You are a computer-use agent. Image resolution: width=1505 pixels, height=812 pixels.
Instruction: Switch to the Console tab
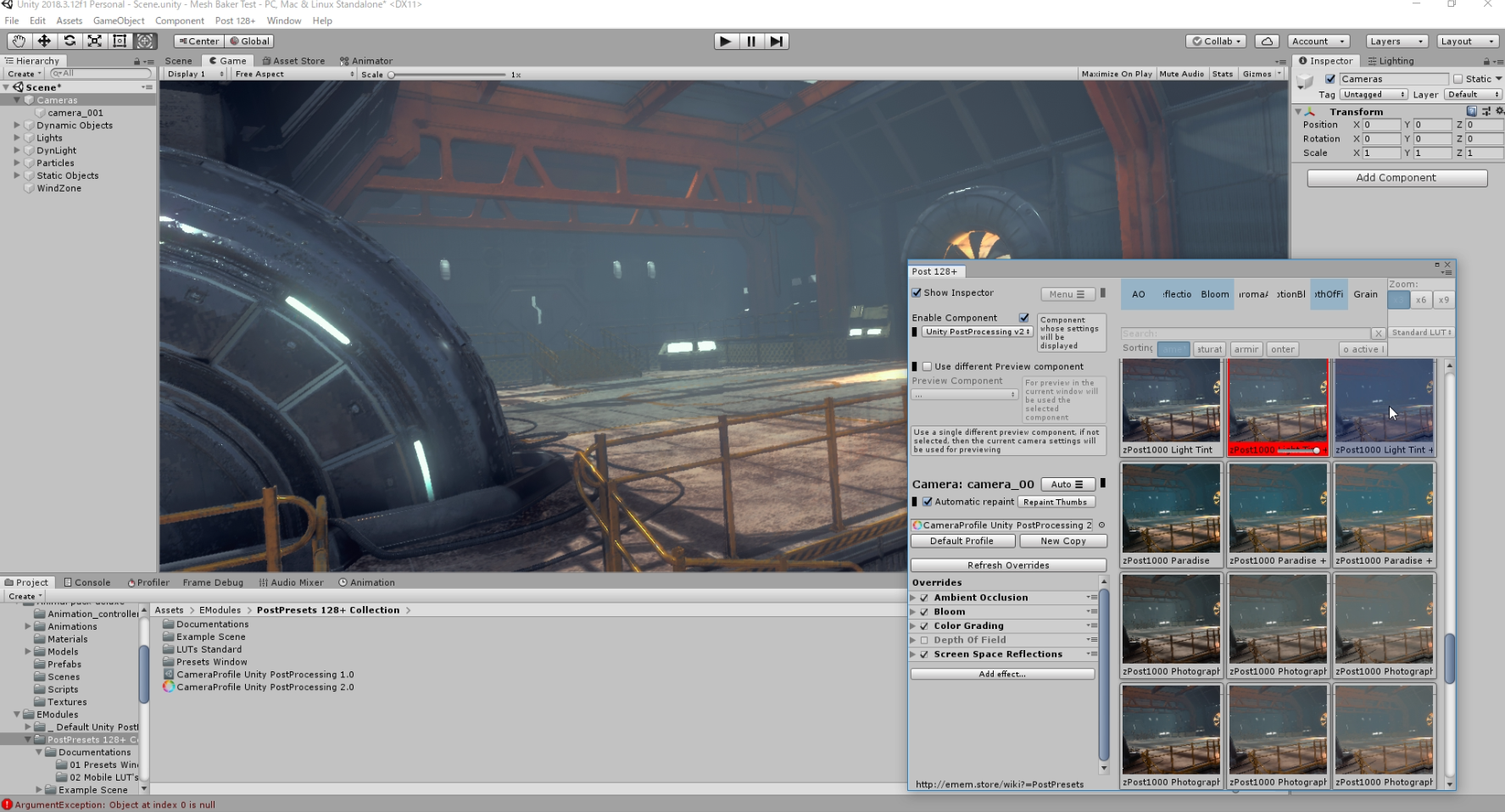87,582
